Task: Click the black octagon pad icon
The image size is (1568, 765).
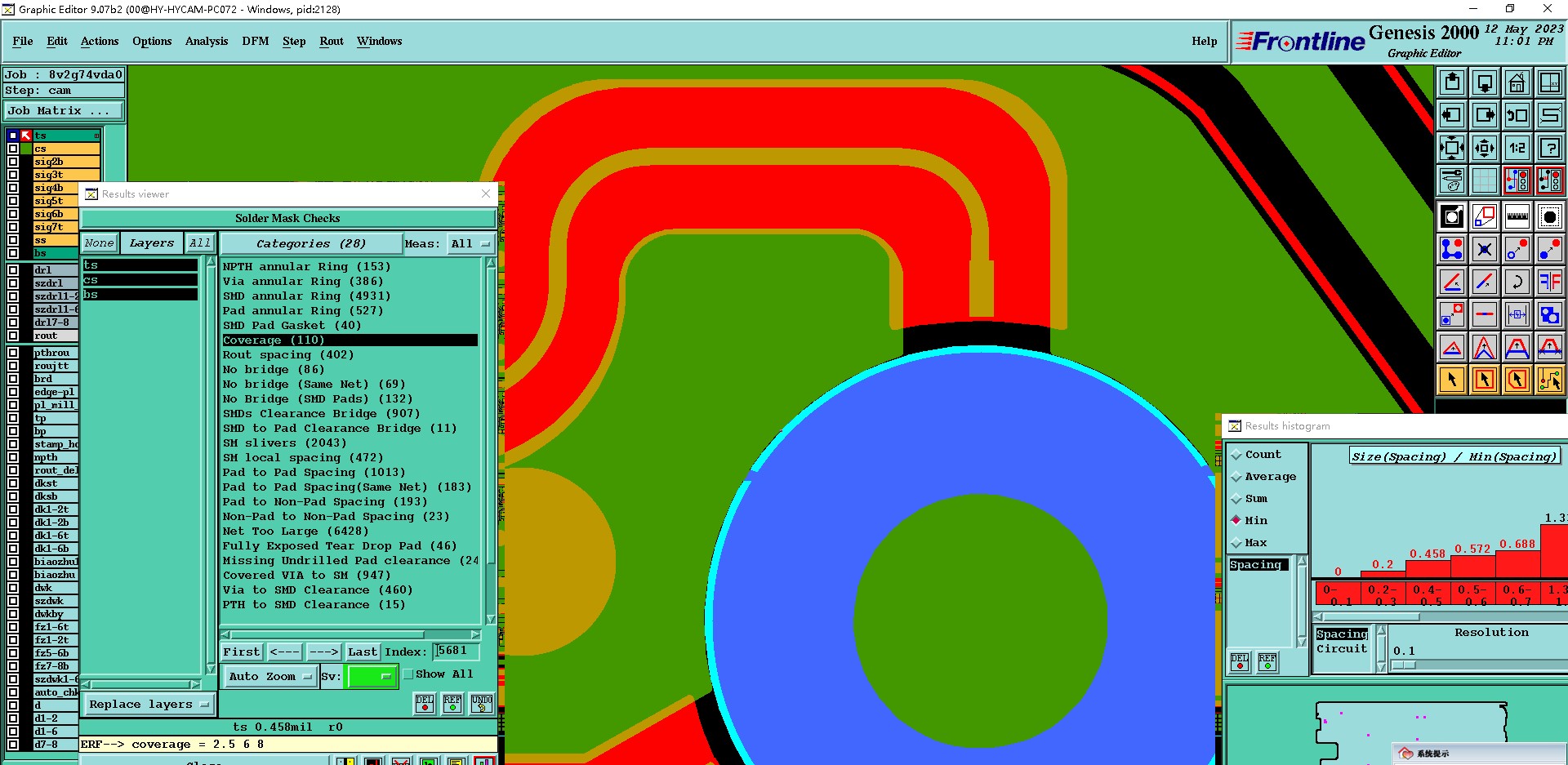Action: click(x=1550, y=216)
